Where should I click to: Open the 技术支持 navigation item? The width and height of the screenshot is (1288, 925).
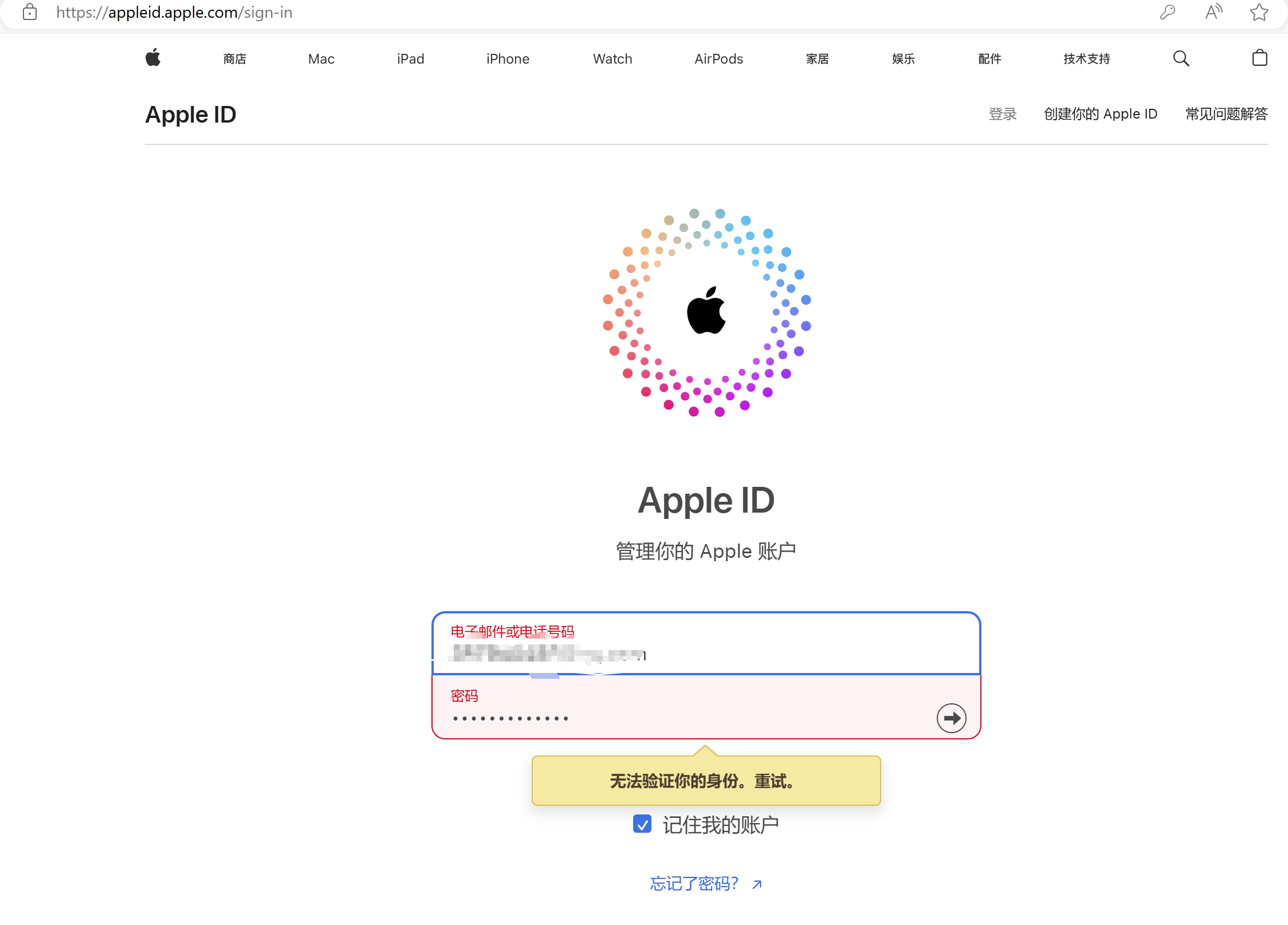click(1086, 58)
